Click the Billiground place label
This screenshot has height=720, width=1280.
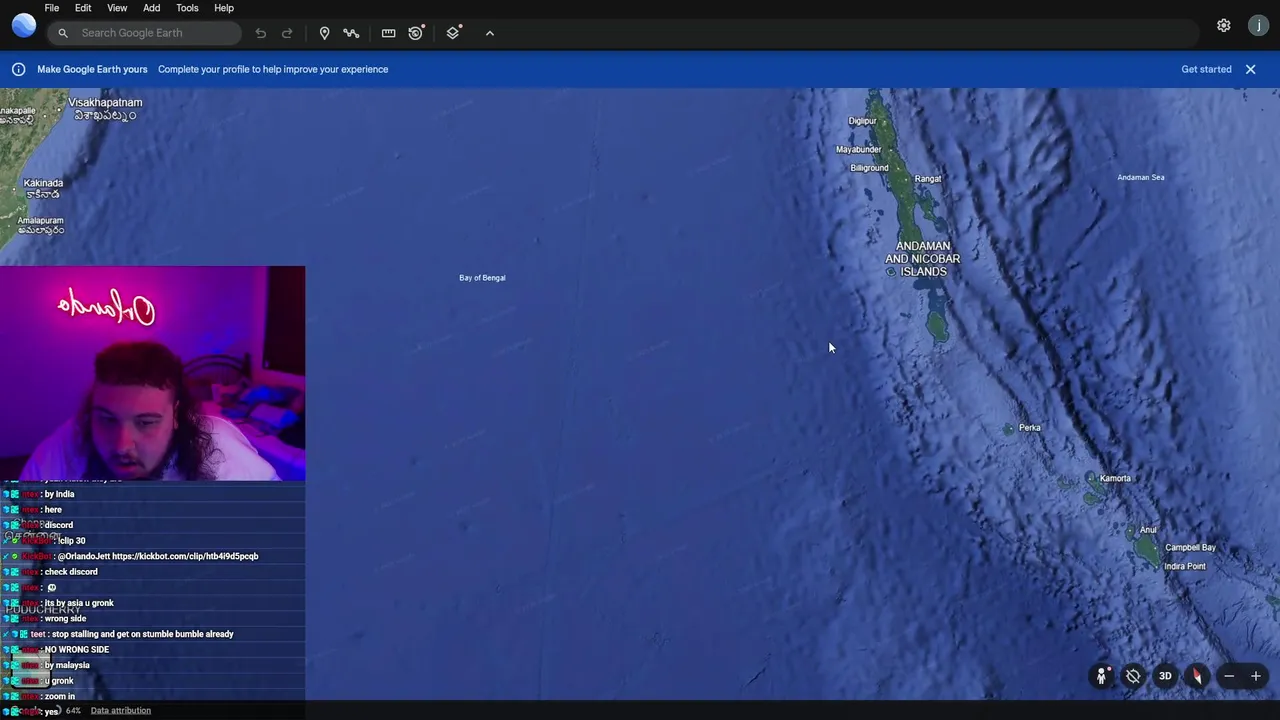click(869, 168)
